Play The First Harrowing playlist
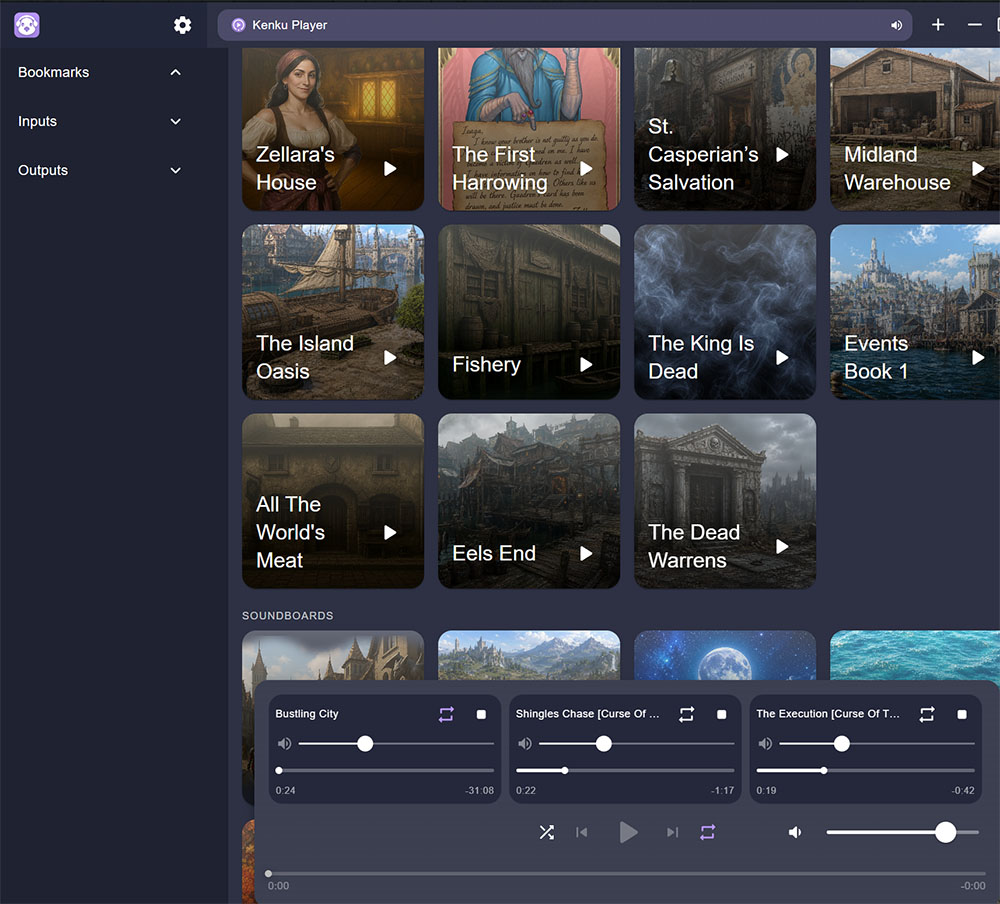This screenshot has width=1000, height=904. coord(586,168)
